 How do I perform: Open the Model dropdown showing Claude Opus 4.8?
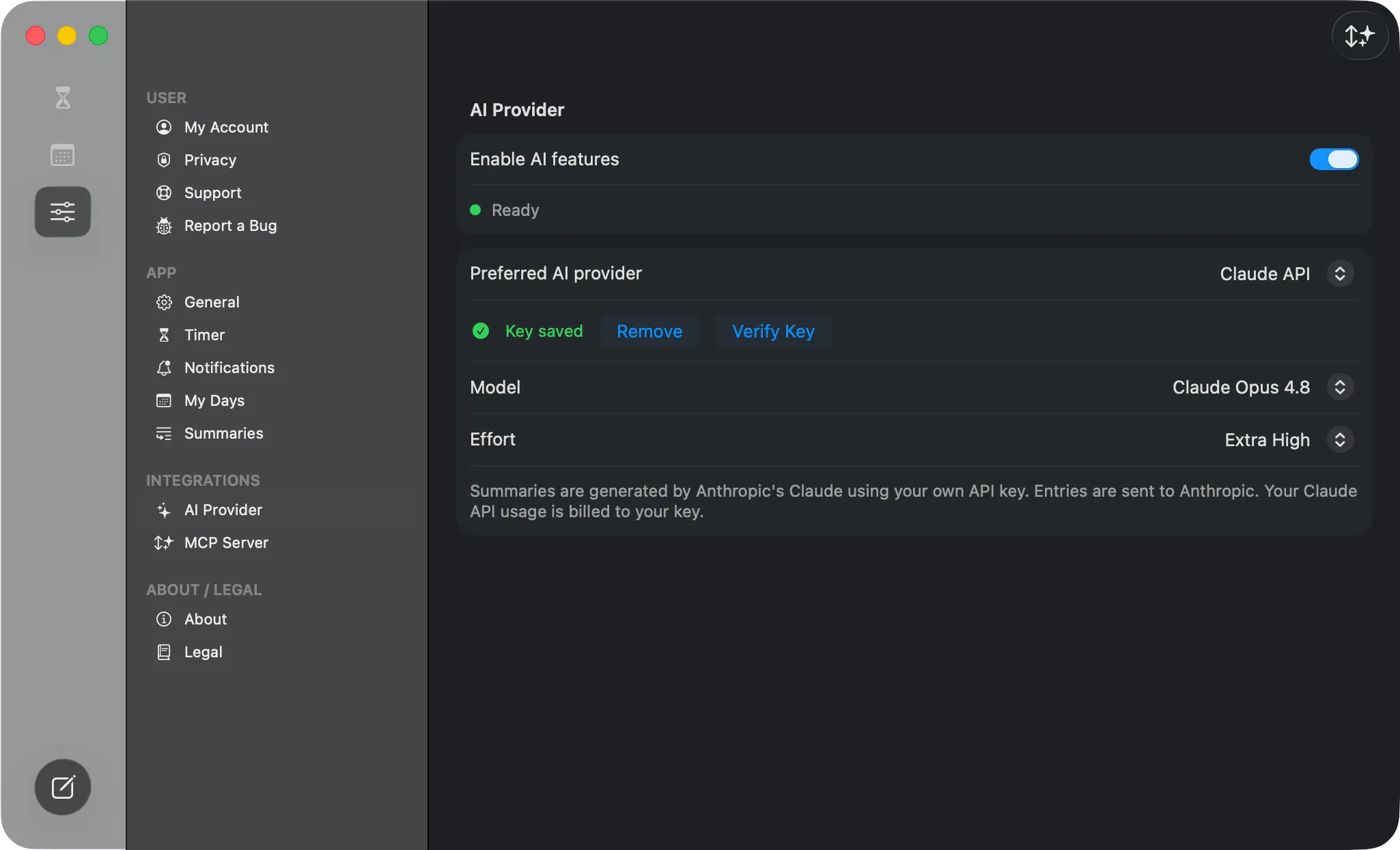[x=1340, y=387]
